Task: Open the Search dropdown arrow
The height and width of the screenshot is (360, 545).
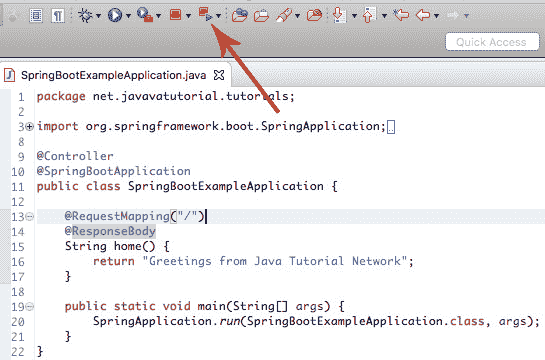Action: [298, 16]
